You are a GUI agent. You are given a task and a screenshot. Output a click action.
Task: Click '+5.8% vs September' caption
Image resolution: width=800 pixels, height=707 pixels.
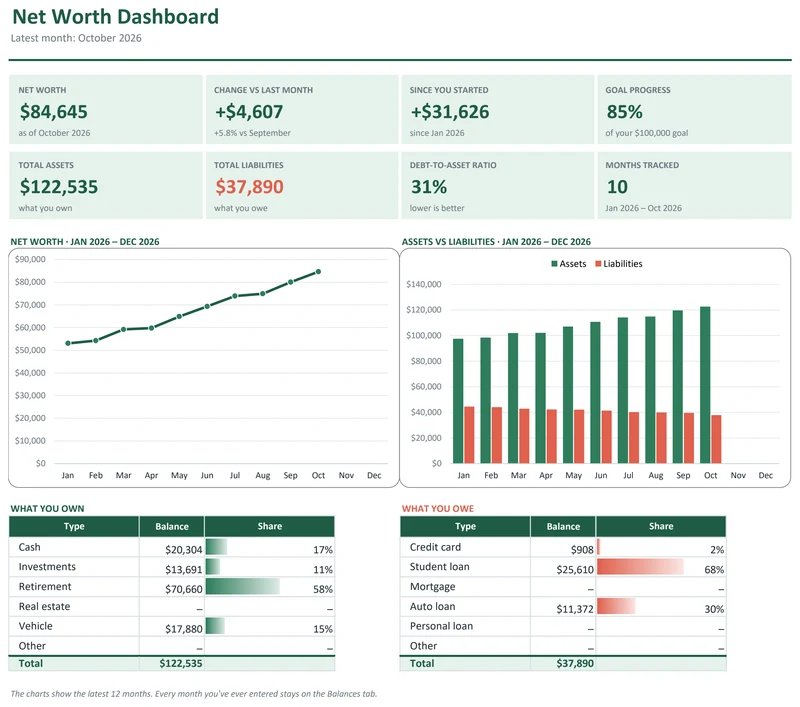(x=252, y=133)
